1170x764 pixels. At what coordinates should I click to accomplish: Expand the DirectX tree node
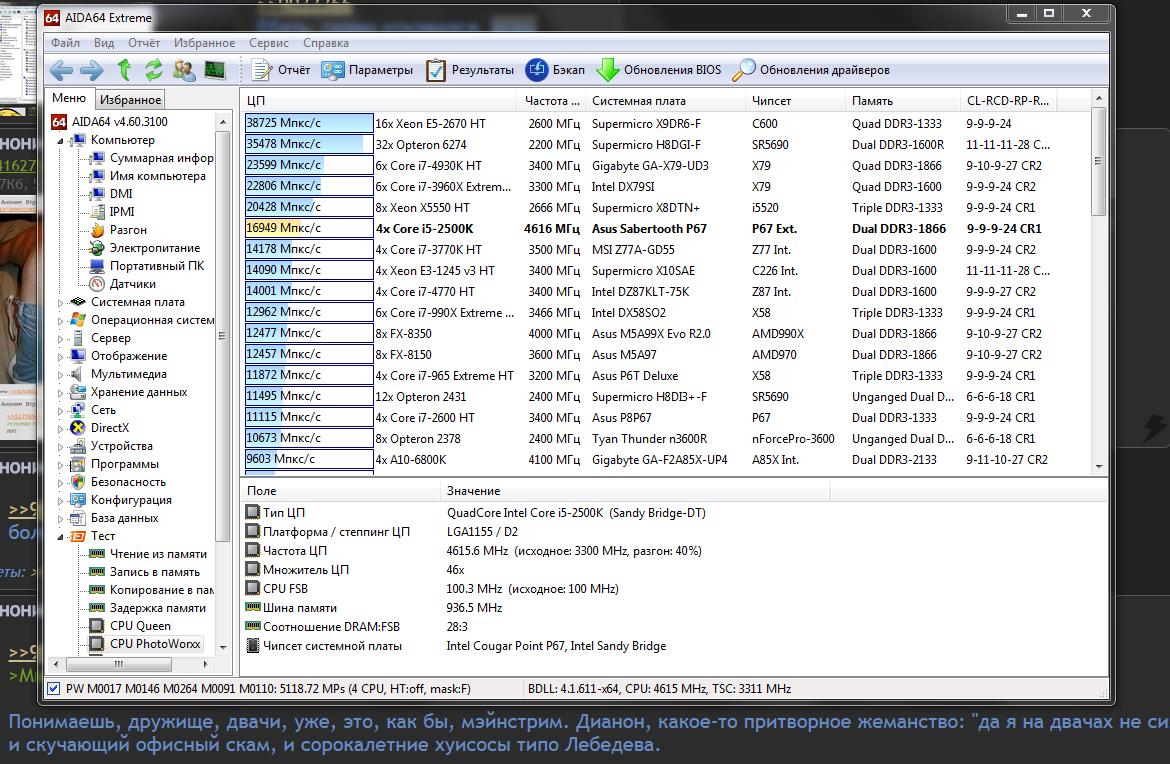click(x=60, y=428)
